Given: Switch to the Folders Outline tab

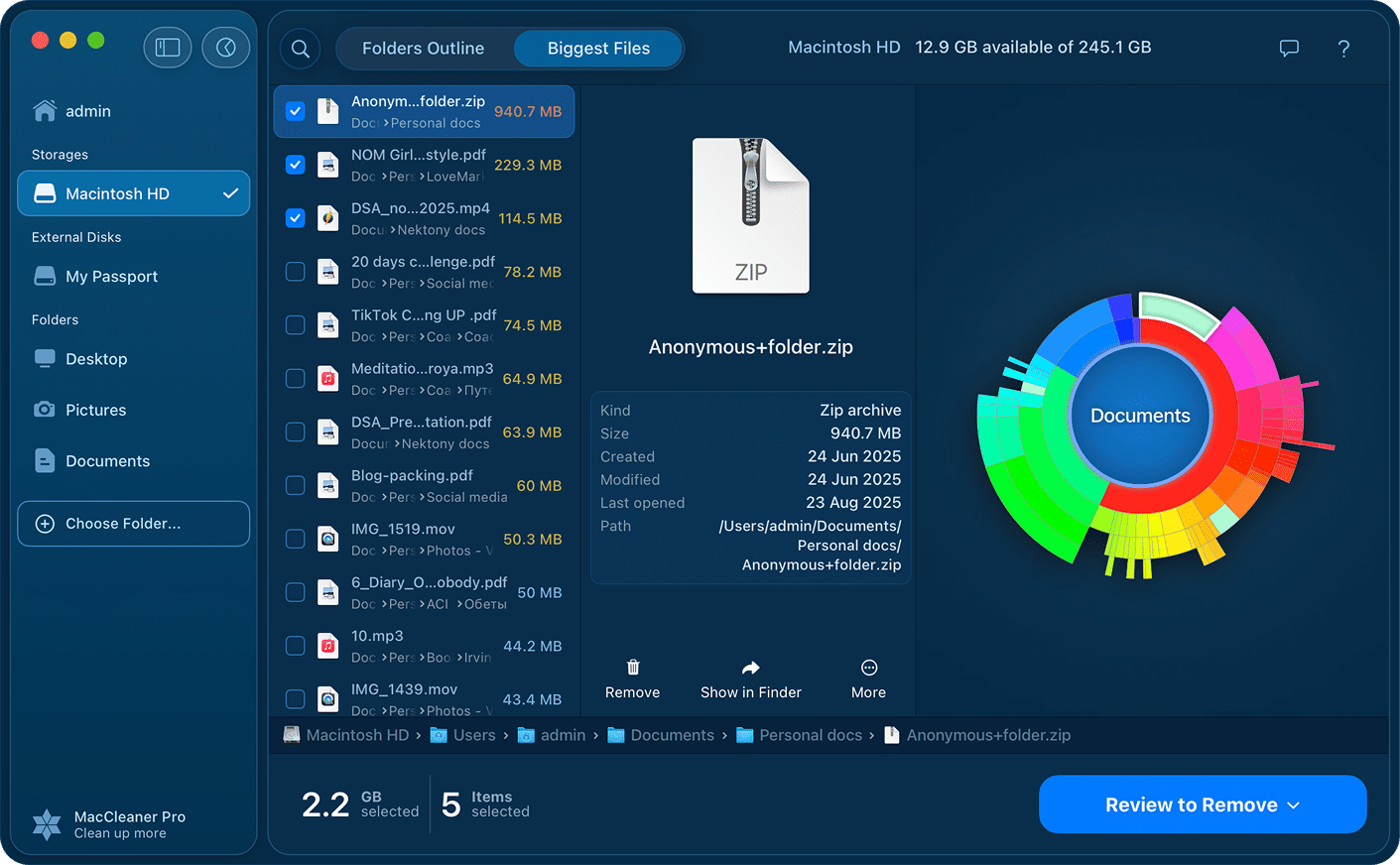Looking at the screenshot, I should [x=424, y=49].
